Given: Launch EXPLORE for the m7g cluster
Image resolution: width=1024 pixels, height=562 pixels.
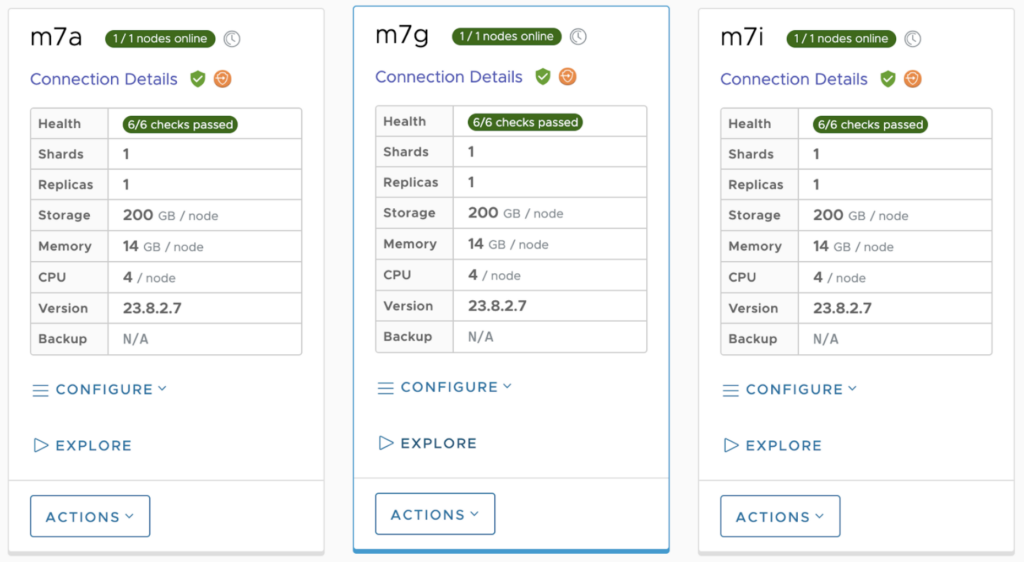Looking at the screenshot, I should point(428,443).
